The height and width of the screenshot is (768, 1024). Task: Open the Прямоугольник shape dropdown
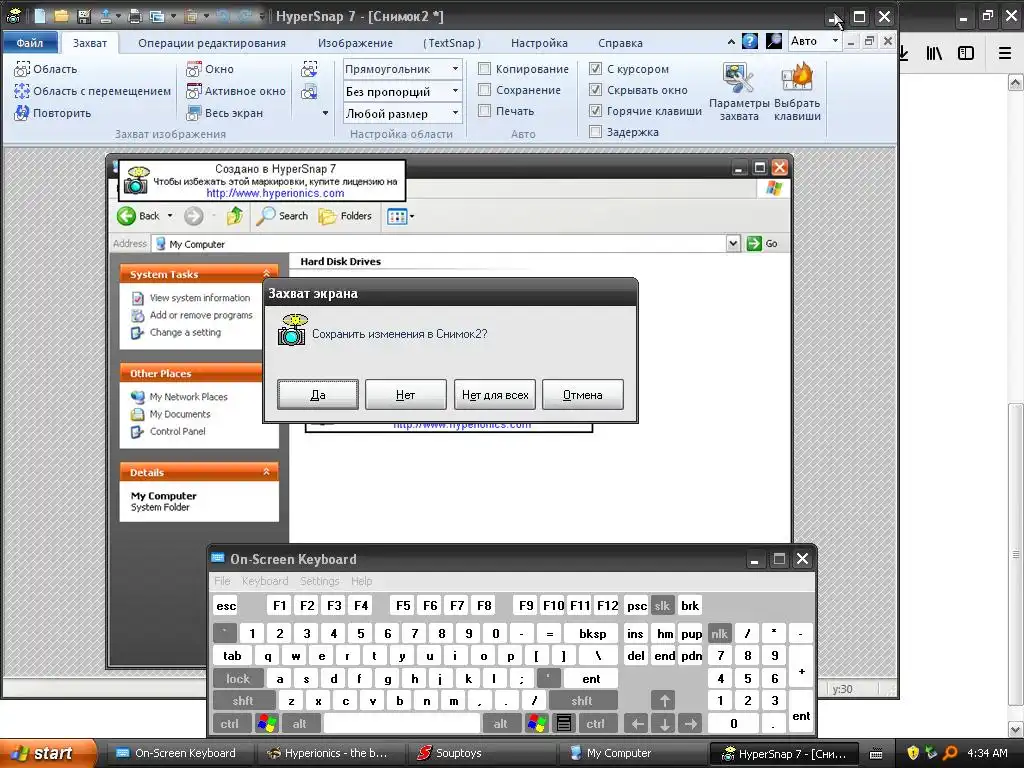click(x=455, y=69)
